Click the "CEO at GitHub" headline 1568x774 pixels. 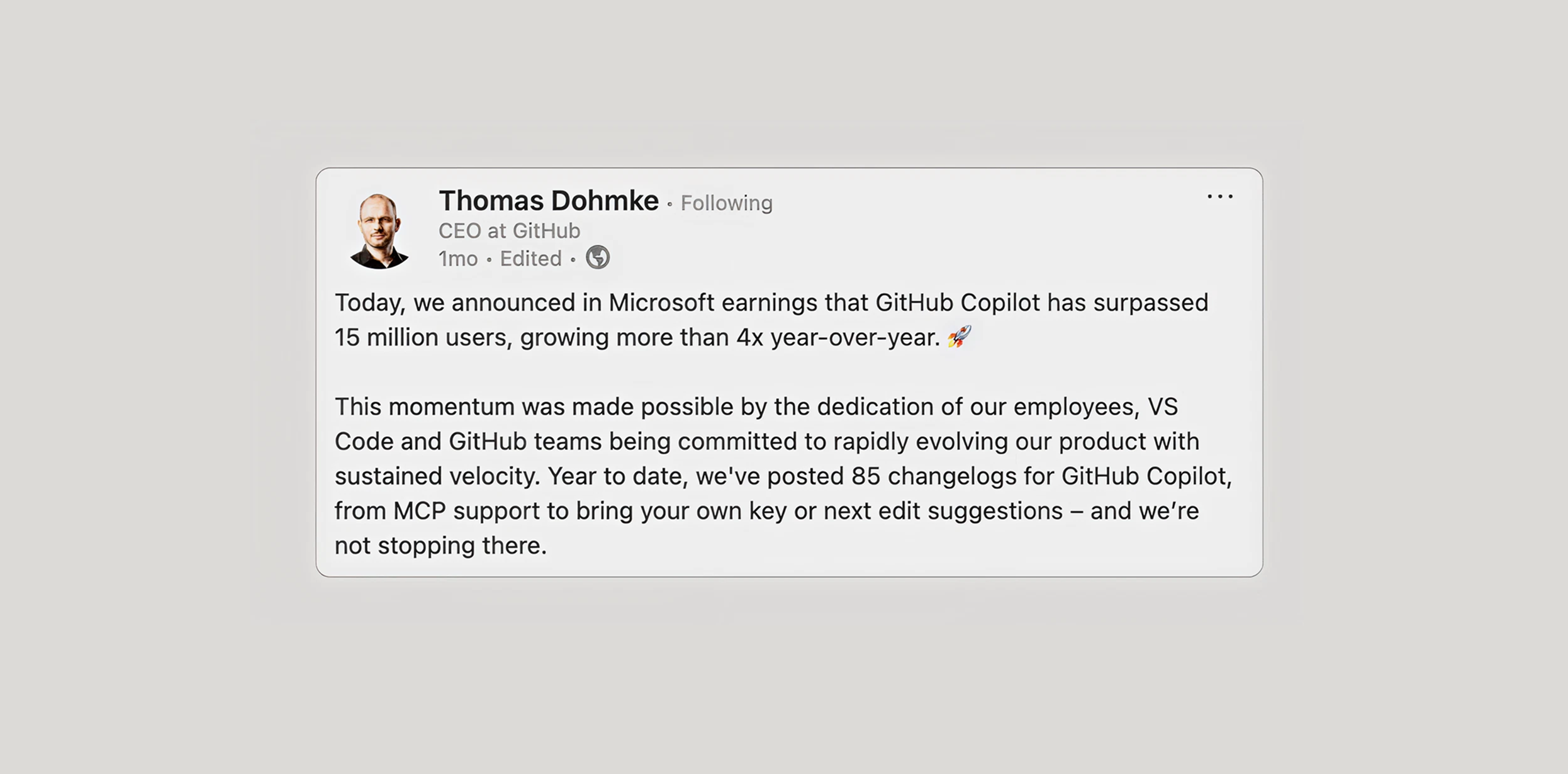click(x=509, y=231)
